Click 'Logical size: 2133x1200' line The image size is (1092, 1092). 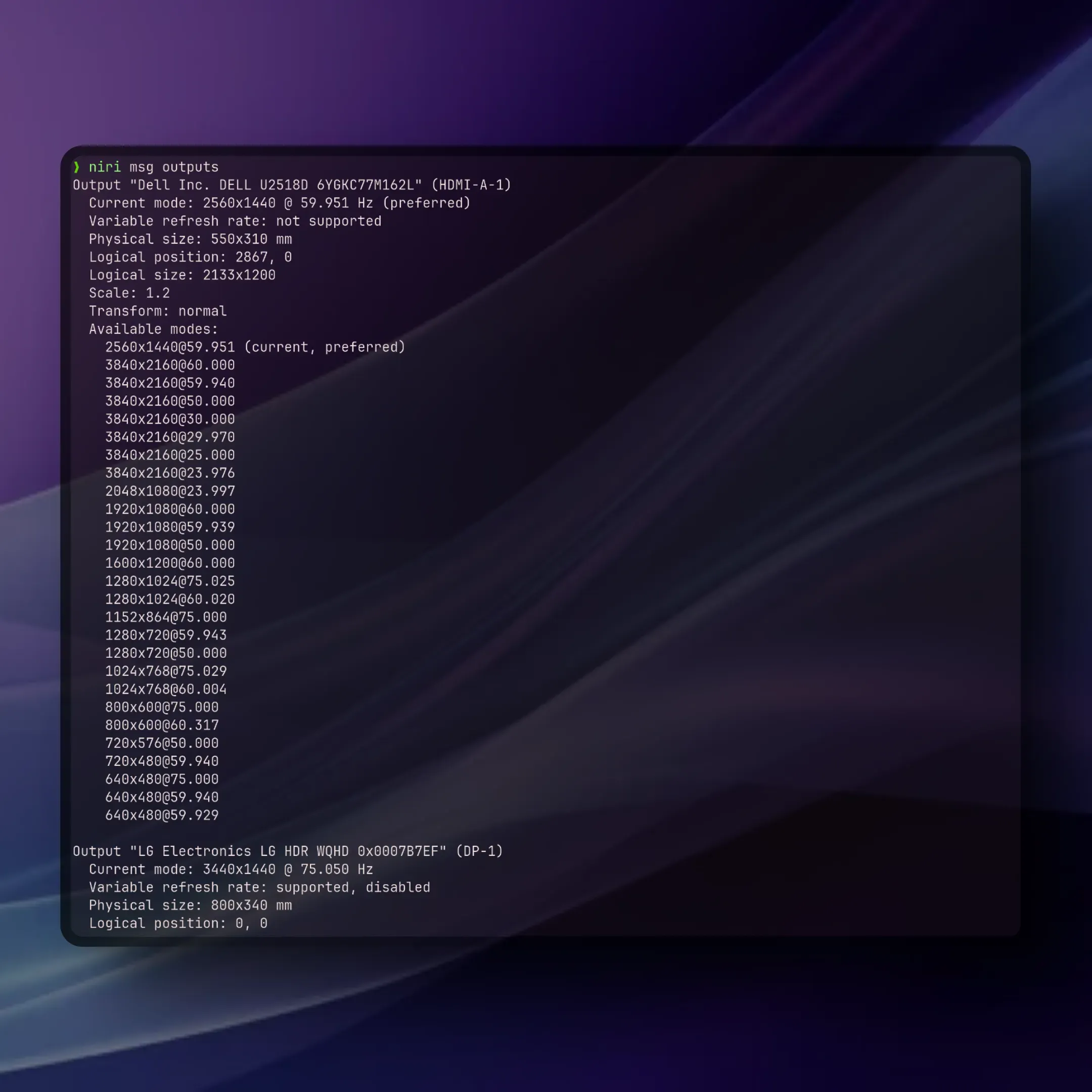tap(183, 275)
